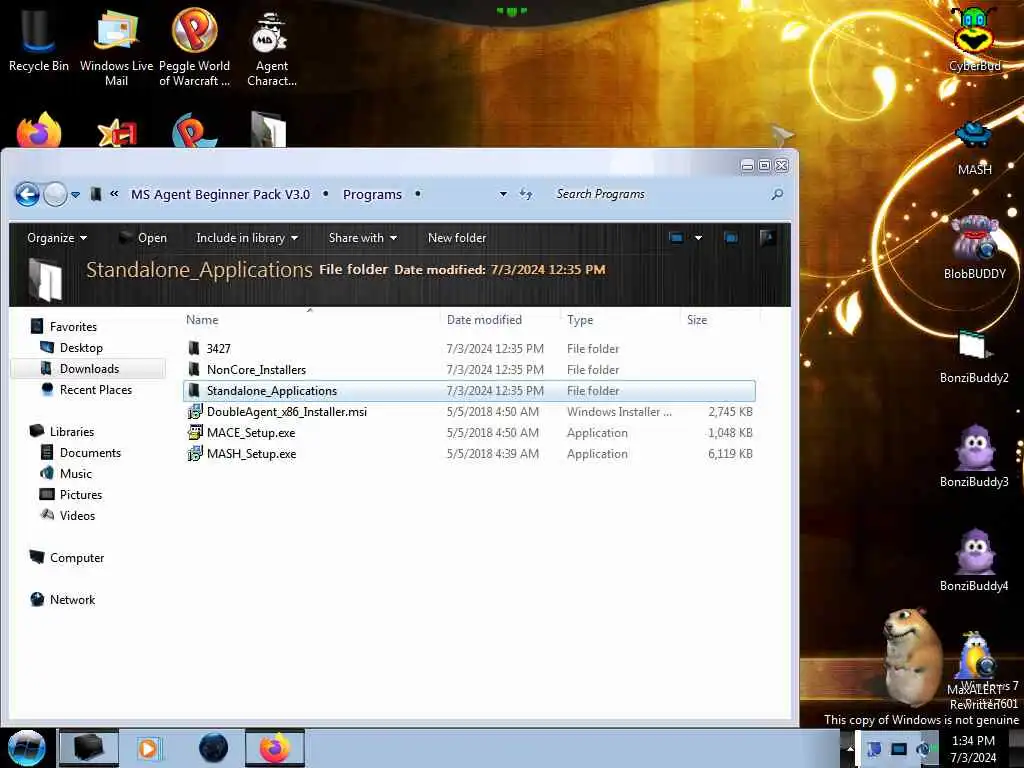Select the BlobBUDDY desktop icon

[974, 248]
